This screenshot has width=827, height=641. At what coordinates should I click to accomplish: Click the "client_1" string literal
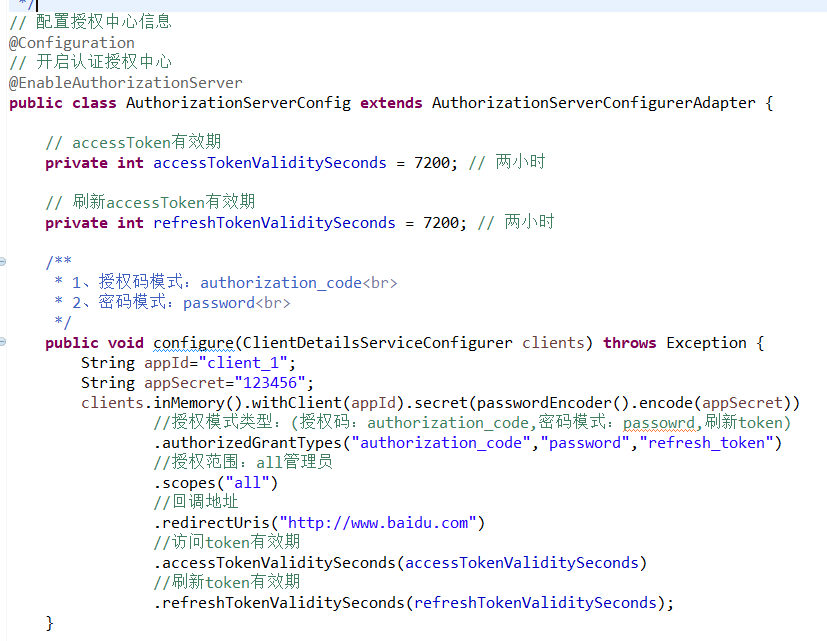[x=243, y=363]
